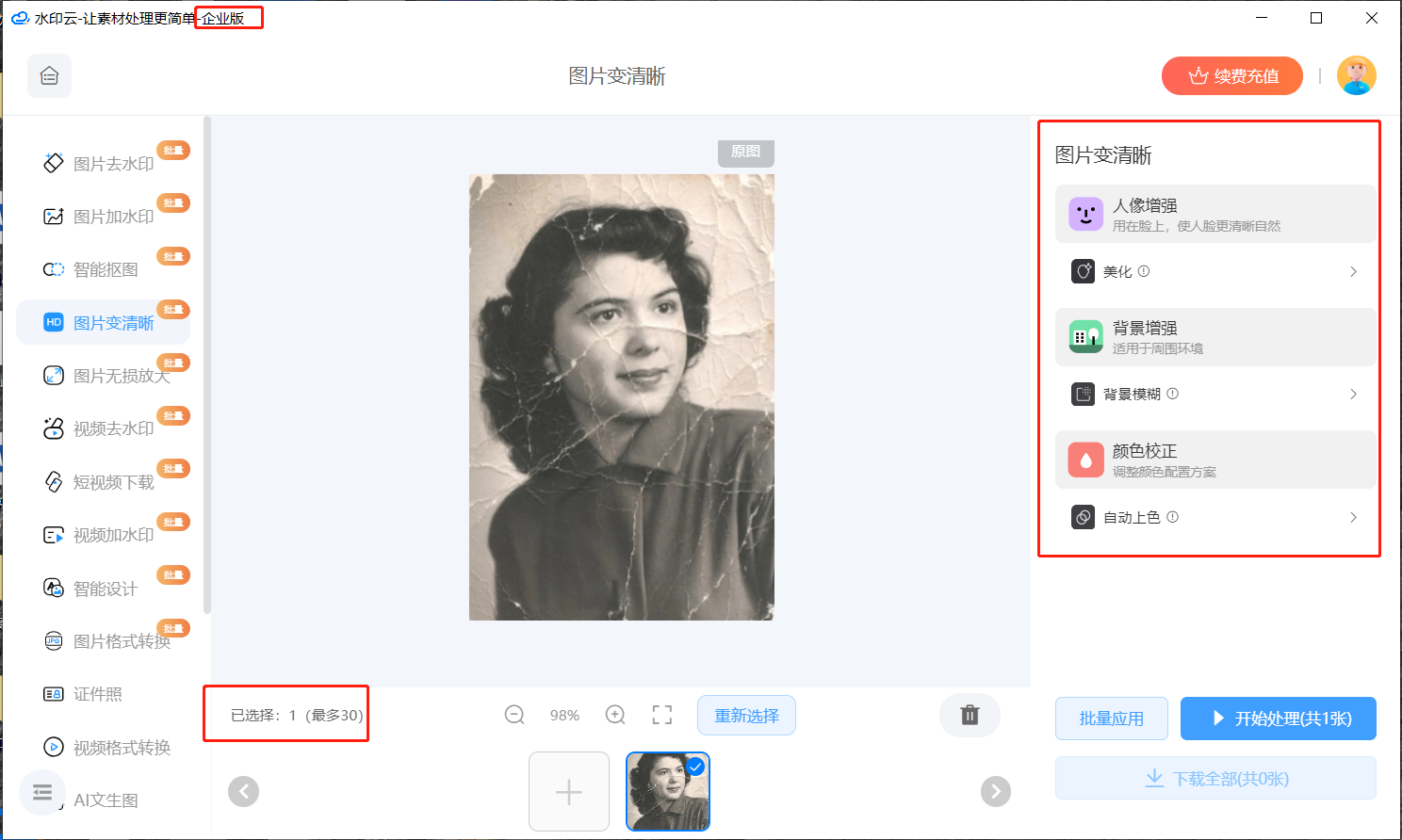Screen dimensions: 1402x840
Task: Click the zoom out magnifier icon
Action: coord(514,715)
